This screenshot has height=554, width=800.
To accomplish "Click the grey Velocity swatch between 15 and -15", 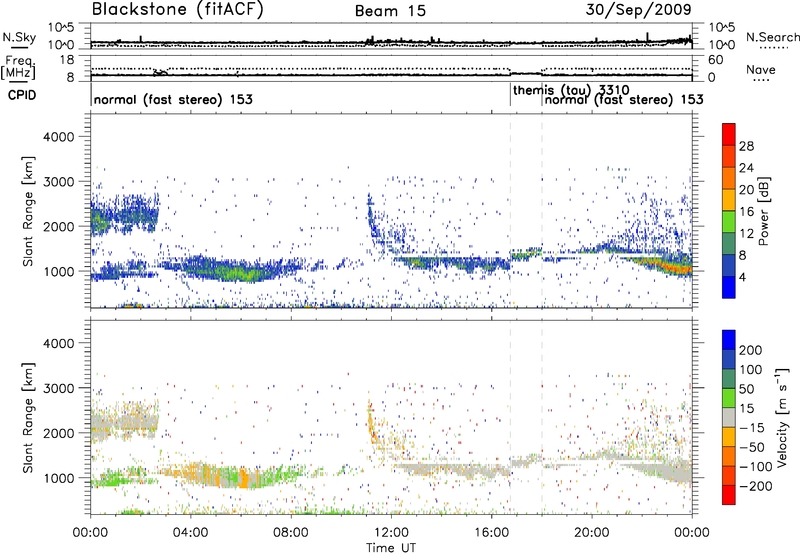I will (729, 417).
